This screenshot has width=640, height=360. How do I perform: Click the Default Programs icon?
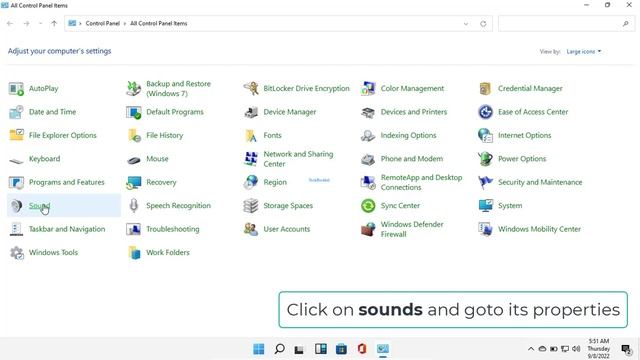(133, 112)
